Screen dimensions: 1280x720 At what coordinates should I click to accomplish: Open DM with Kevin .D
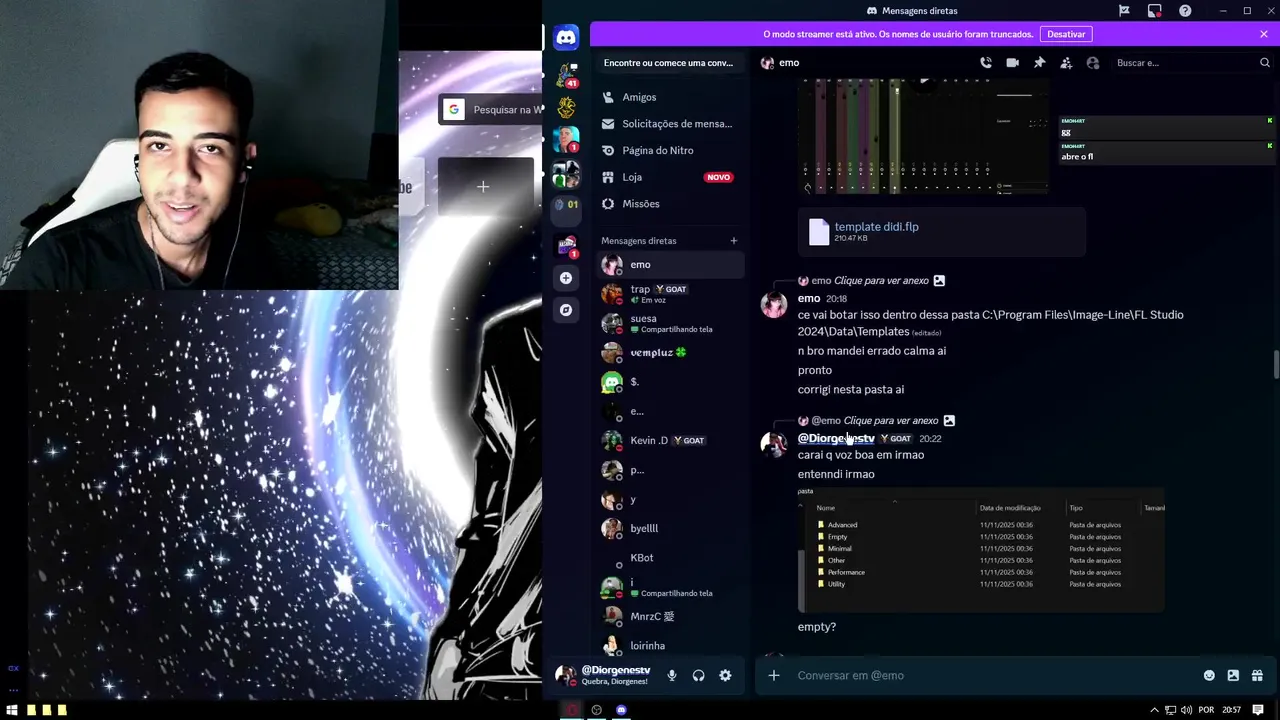click(x=670, y=440)
